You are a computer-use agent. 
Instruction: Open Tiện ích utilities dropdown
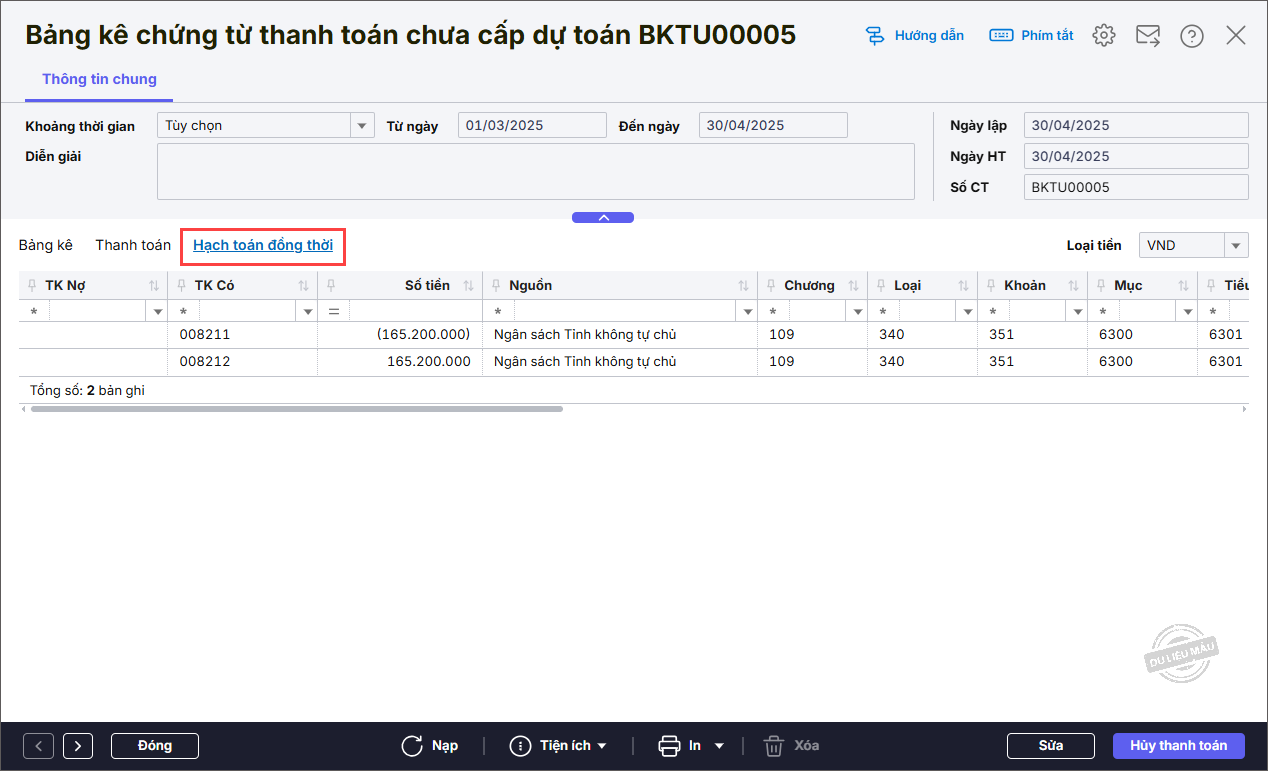point(558,746)
